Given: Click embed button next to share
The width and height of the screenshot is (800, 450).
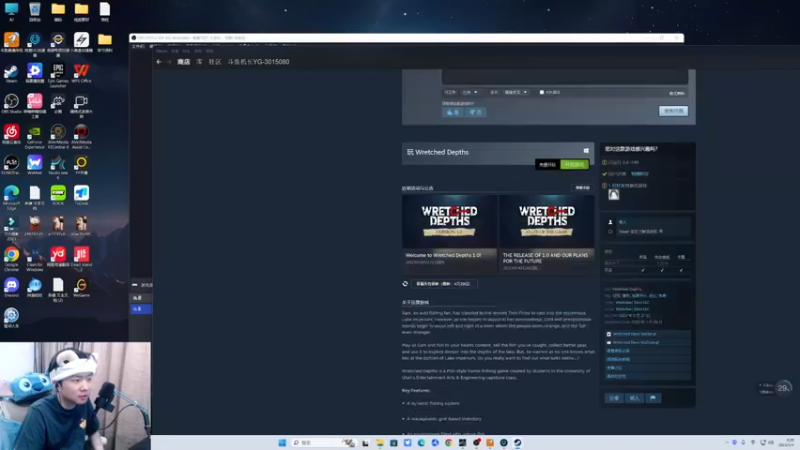Looking at the screenshot, I should pos(634,398).
